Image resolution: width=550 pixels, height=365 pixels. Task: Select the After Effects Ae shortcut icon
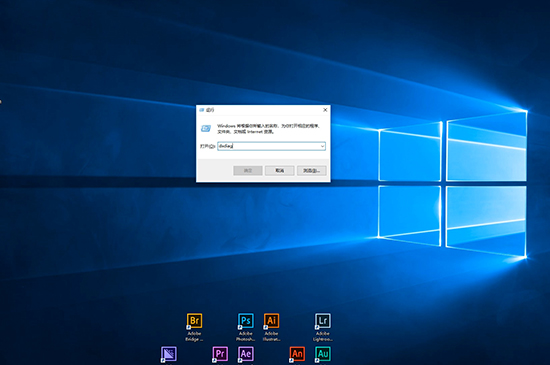pos(246,354)
